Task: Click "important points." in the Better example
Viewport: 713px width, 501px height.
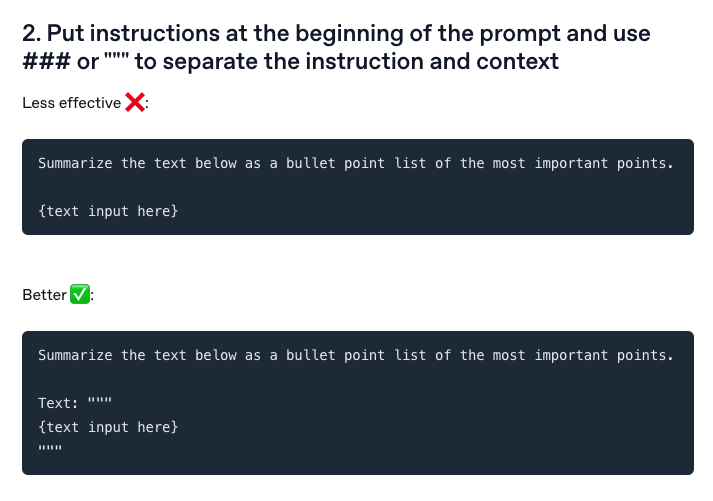Action: [604, 355]
